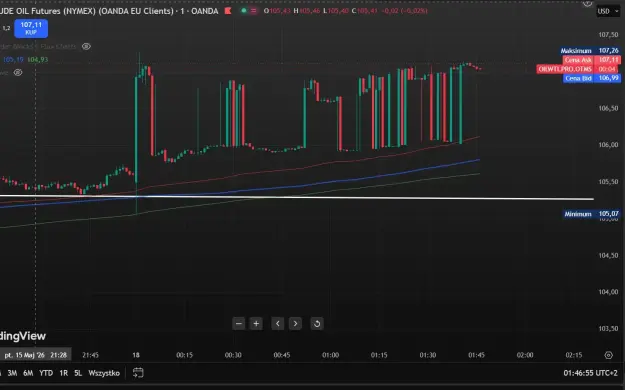Click the 01:00 time axis label
This screenshot has height=390, width=625.
(x=330, y=355)
